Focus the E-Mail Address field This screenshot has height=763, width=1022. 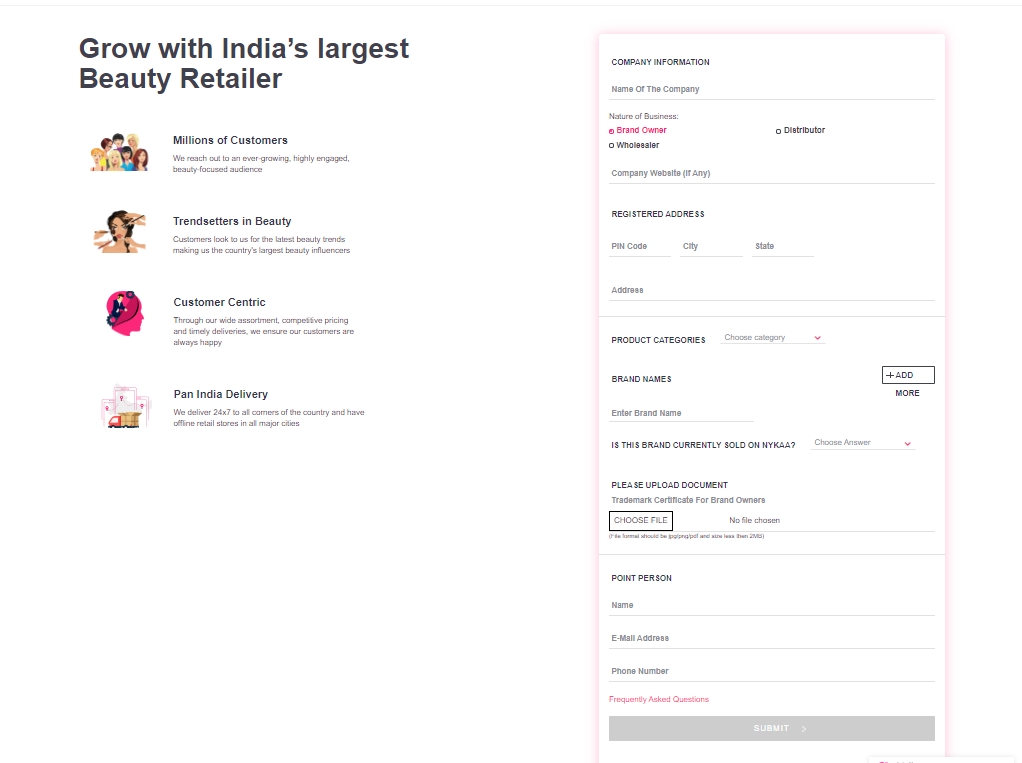[771, 638]
